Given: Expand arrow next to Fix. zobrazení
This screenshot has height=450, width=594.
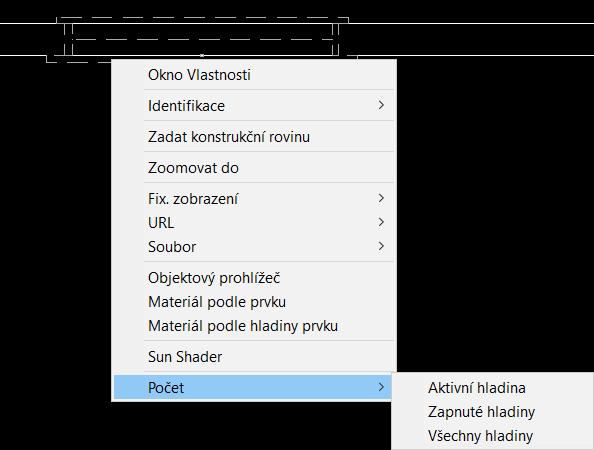Looking at the screenshot, I should [381, 198].
